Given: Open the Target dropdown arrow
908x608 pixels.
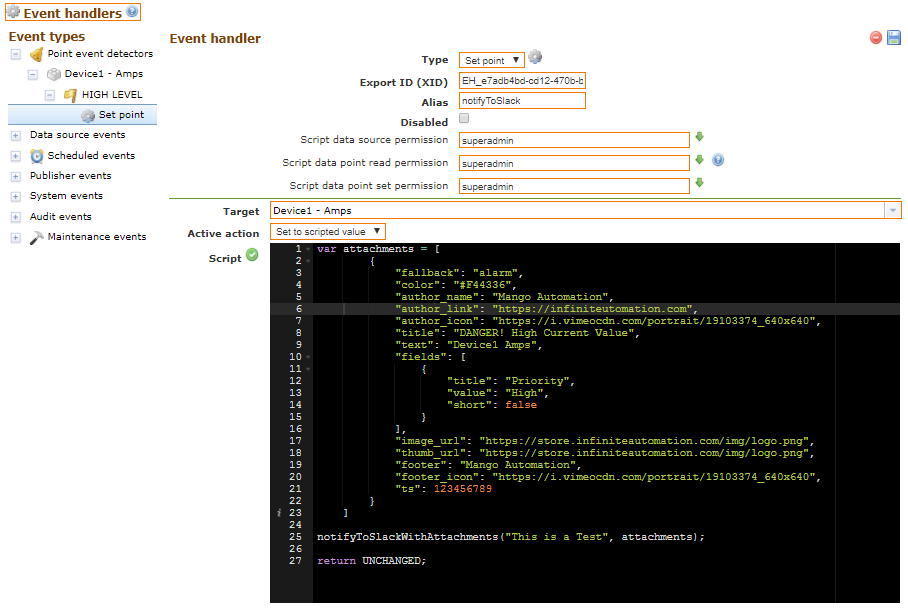Looking at the screenshot, I should [x=892, y=211].
